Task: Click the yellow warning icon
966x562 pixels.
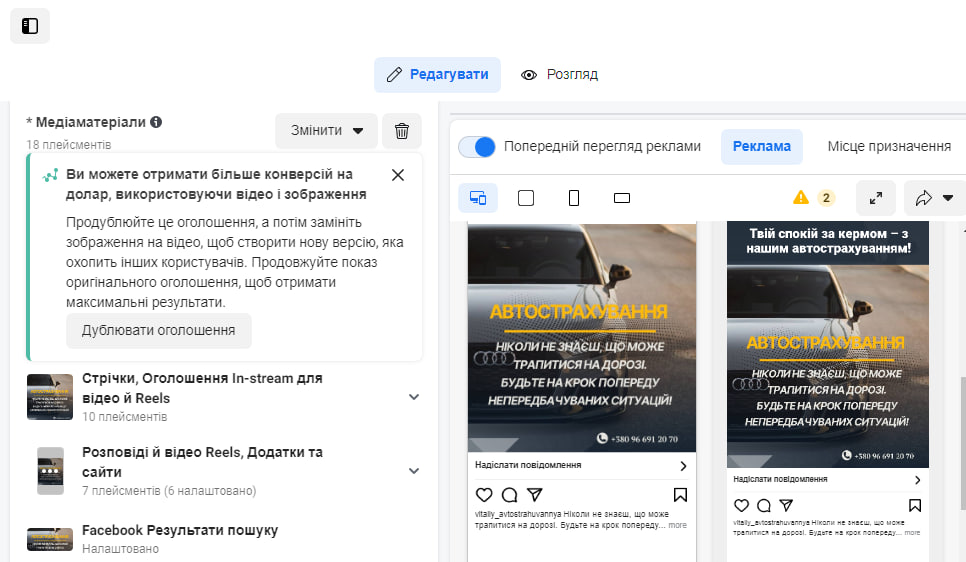Action: [800, 197]
